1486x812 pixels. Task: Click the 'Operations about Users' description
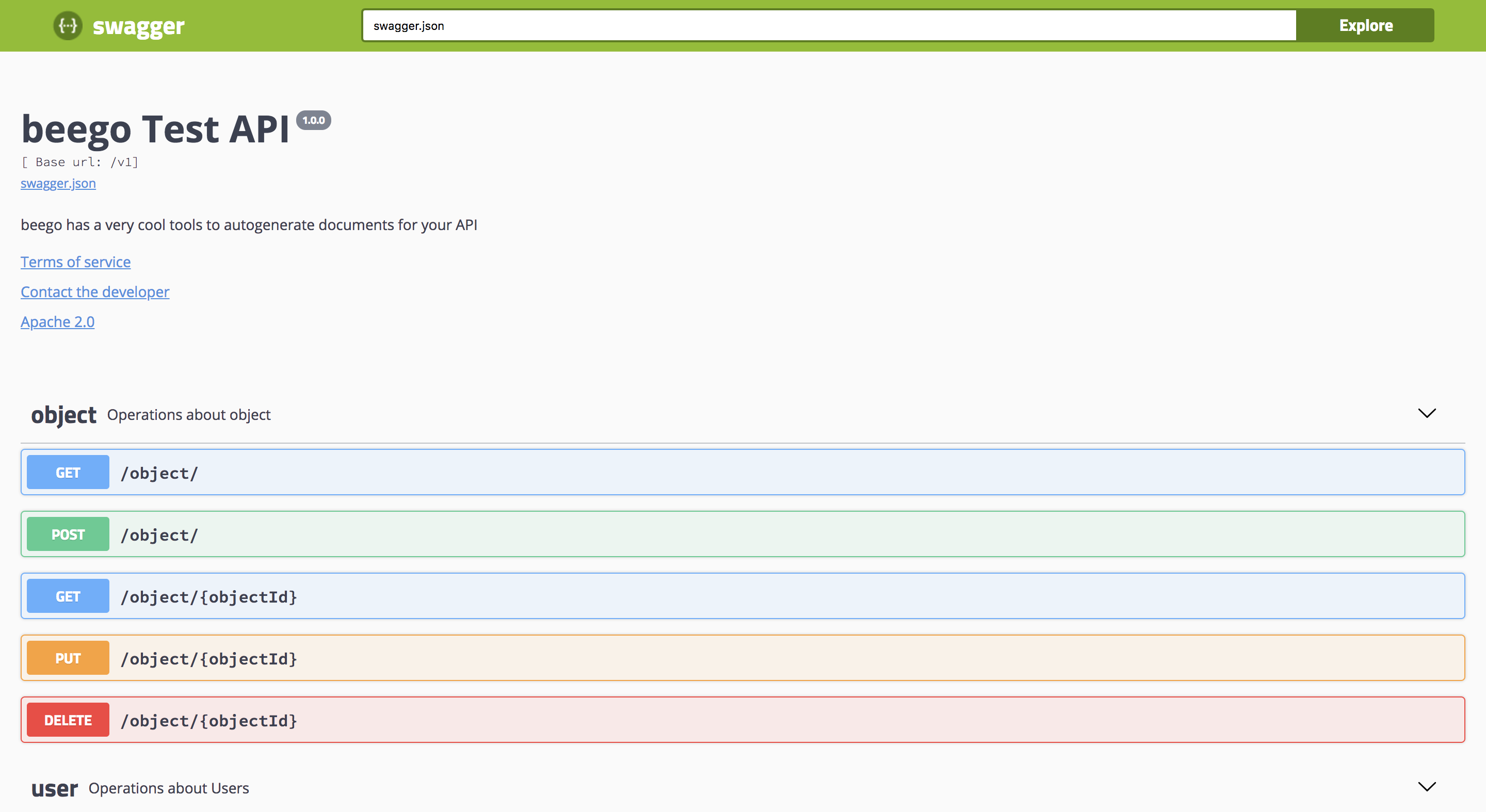coord(168,788)
